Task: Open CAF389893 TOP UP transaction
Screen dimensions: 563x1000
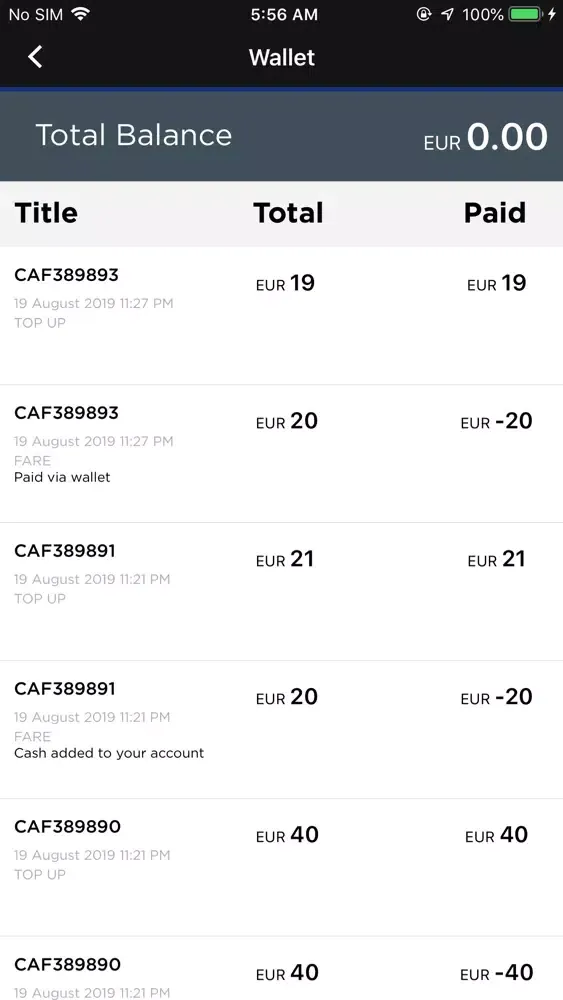Action: click(281, 316)
